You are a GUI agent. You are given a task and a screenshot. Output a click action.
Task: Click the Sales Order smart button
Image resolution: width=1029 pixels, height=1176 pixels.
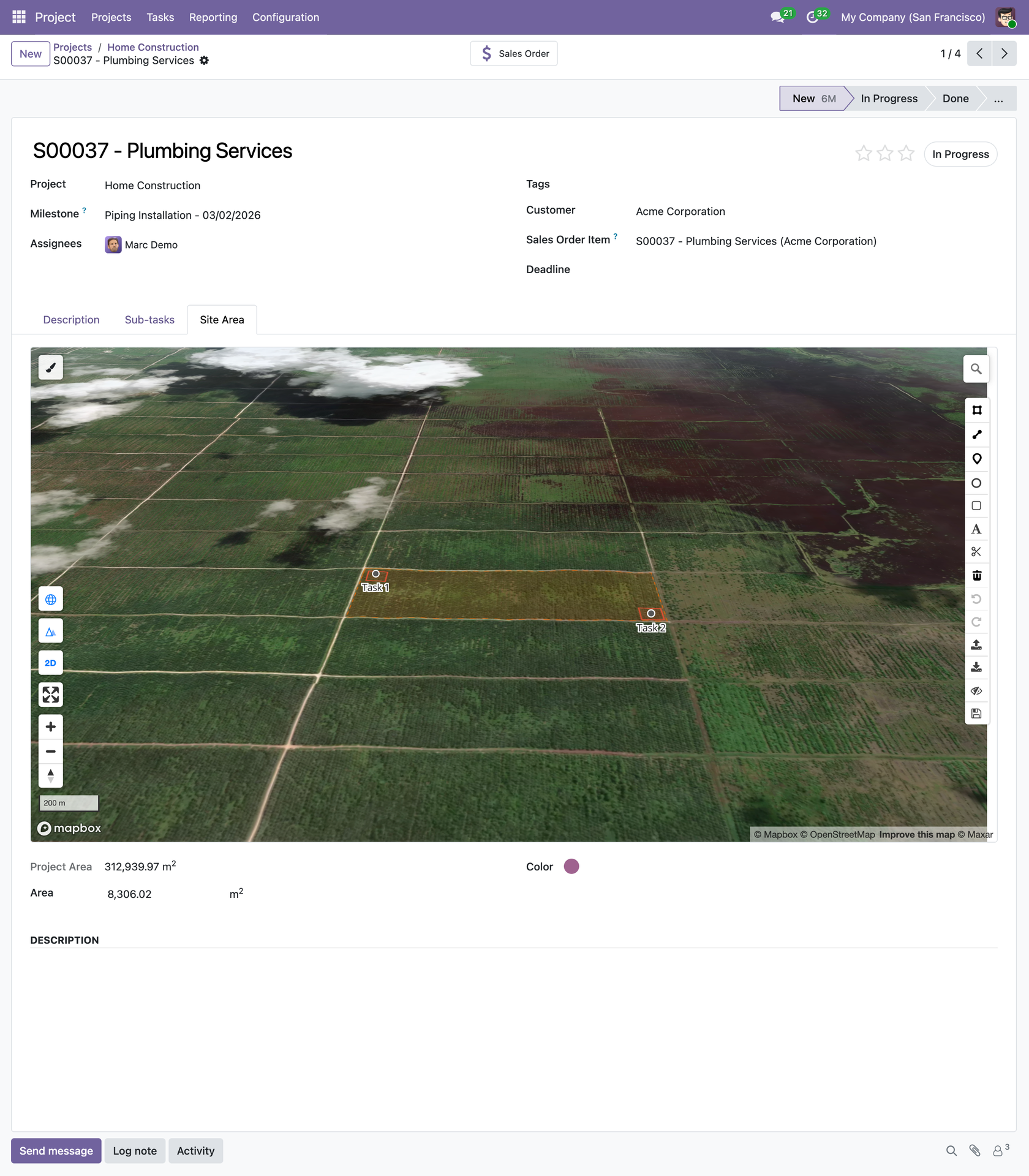[514, 53]
